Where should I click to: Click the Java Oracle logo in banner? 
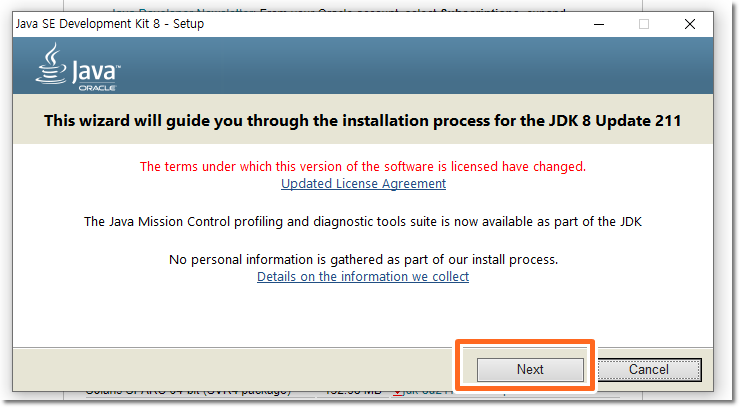click(78, 67)
